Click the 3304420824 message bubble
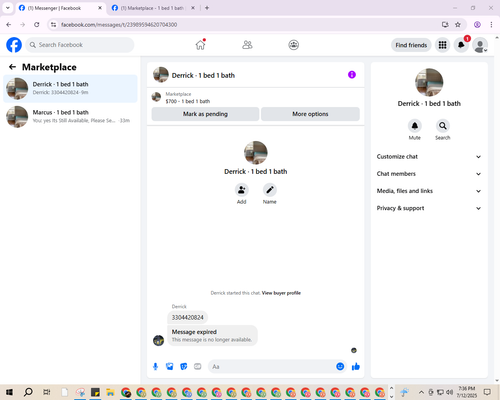The height and width of the screenshot is (400, 500). [x=188, y=317]
